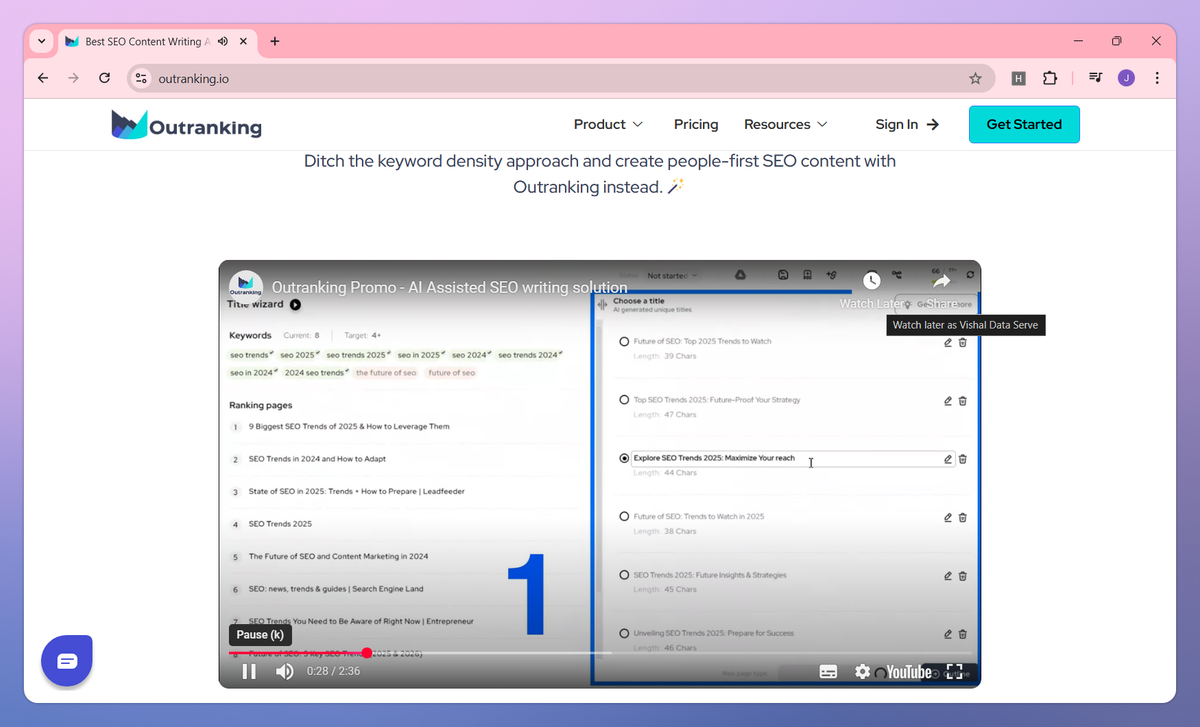
Task: Click the save disk icon in video toolbar
Action: [x=783, y=275]
